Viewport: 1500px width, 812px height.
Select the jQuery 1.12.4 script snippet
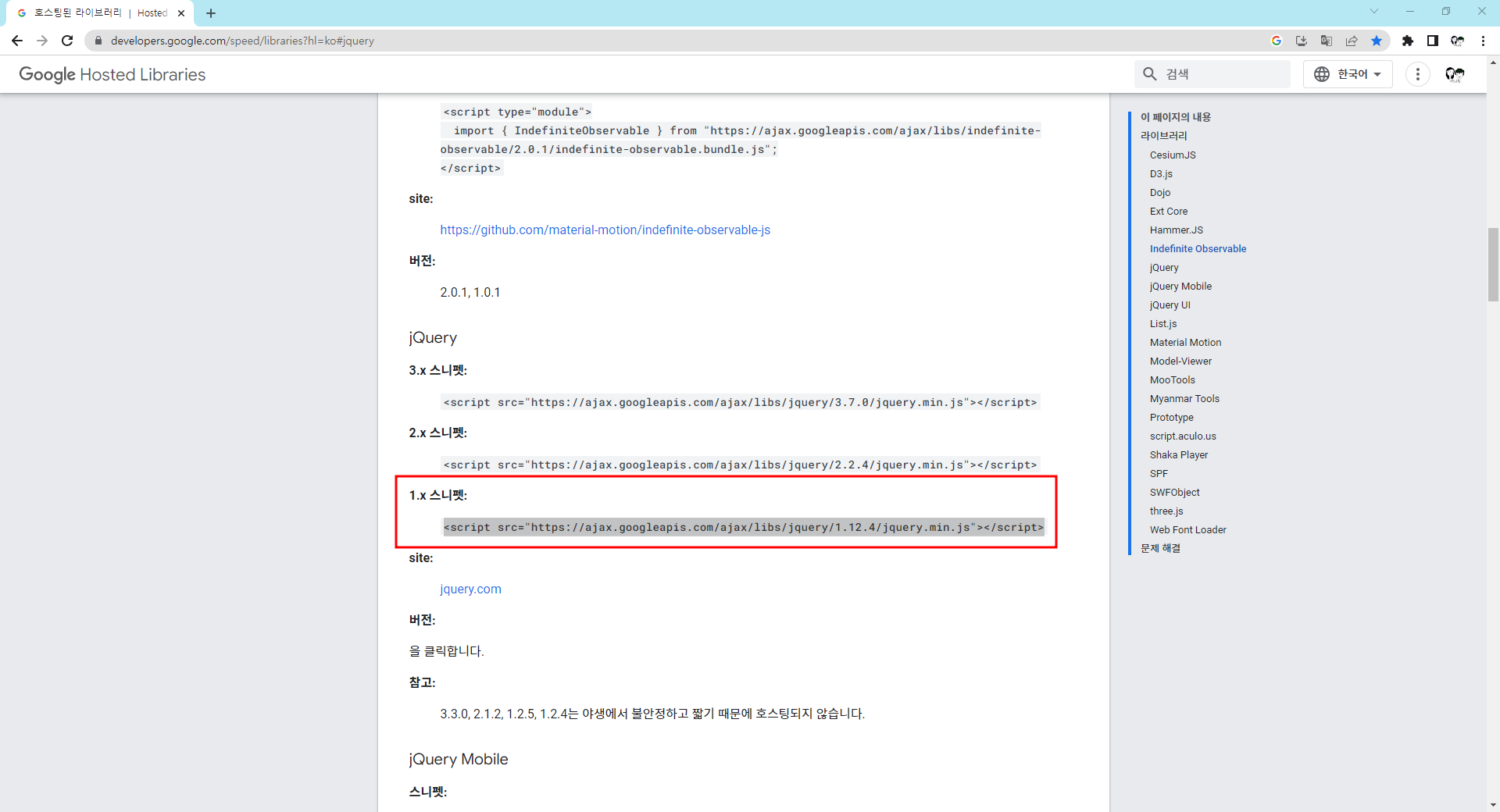click(x=744, y=527)
